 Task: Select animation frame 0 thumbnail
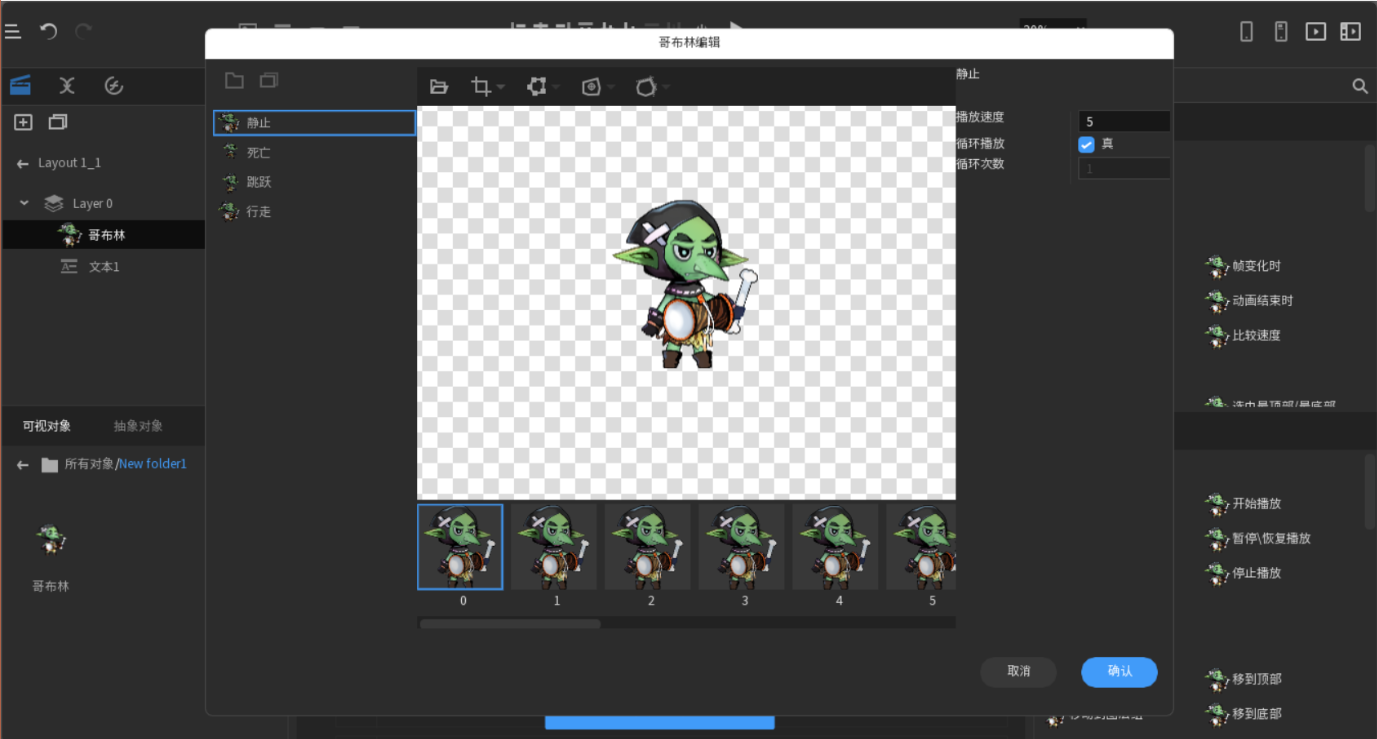point(460,546)
